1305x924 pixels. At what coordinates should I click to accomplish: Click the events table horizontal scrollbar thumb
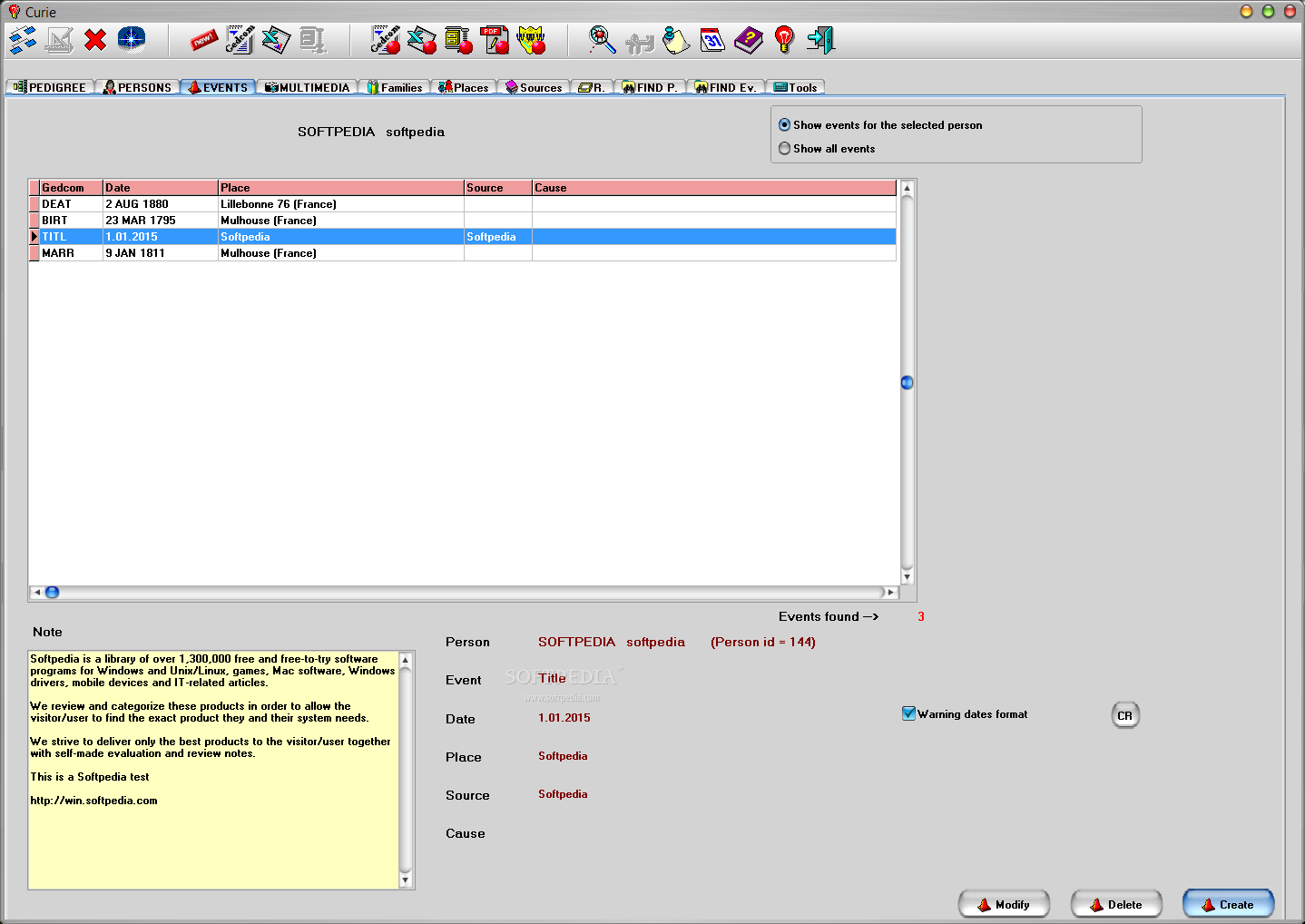click(x=52, y=592)
